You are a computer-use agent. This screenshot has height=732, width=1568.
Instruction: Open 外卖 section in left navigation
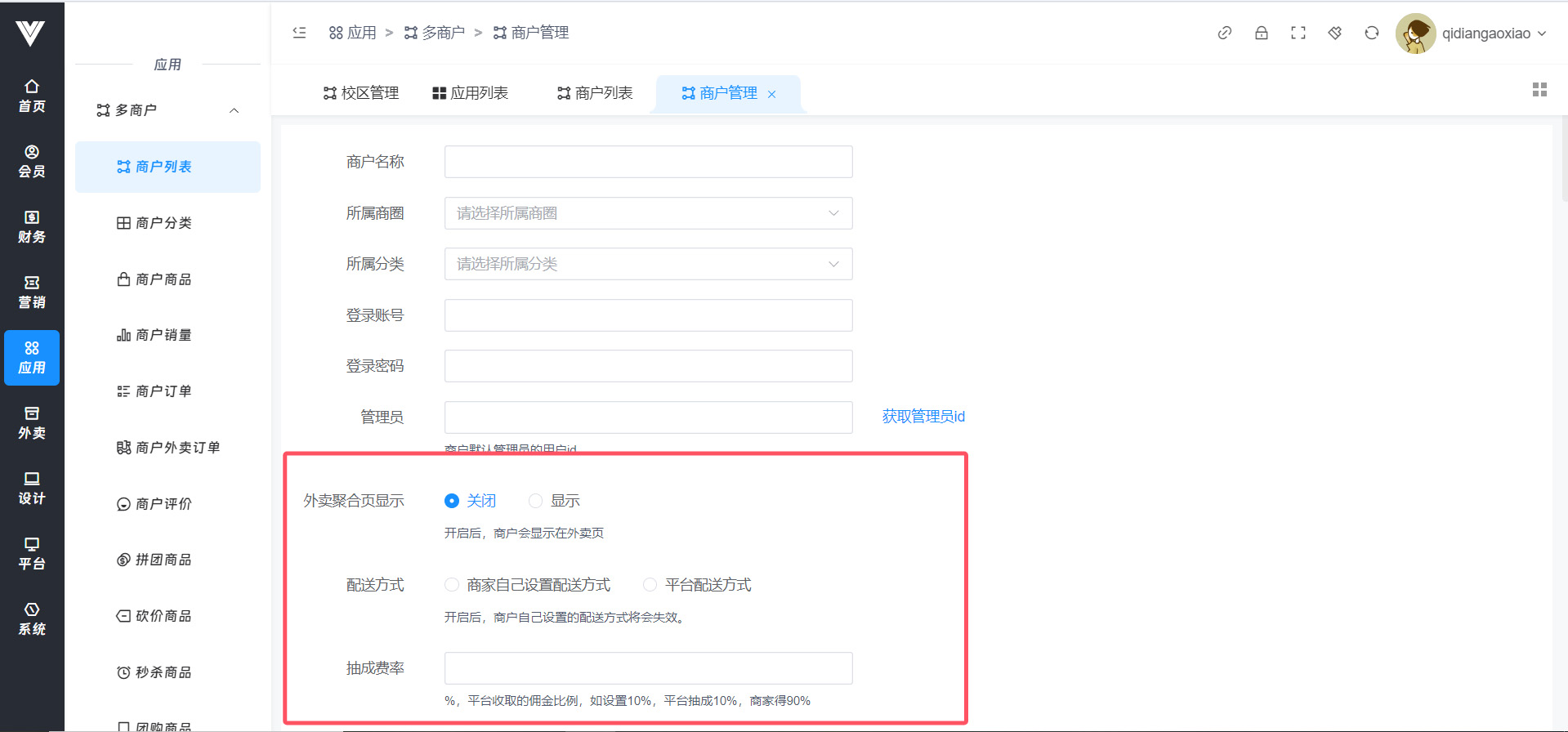(x=32, y=423)
